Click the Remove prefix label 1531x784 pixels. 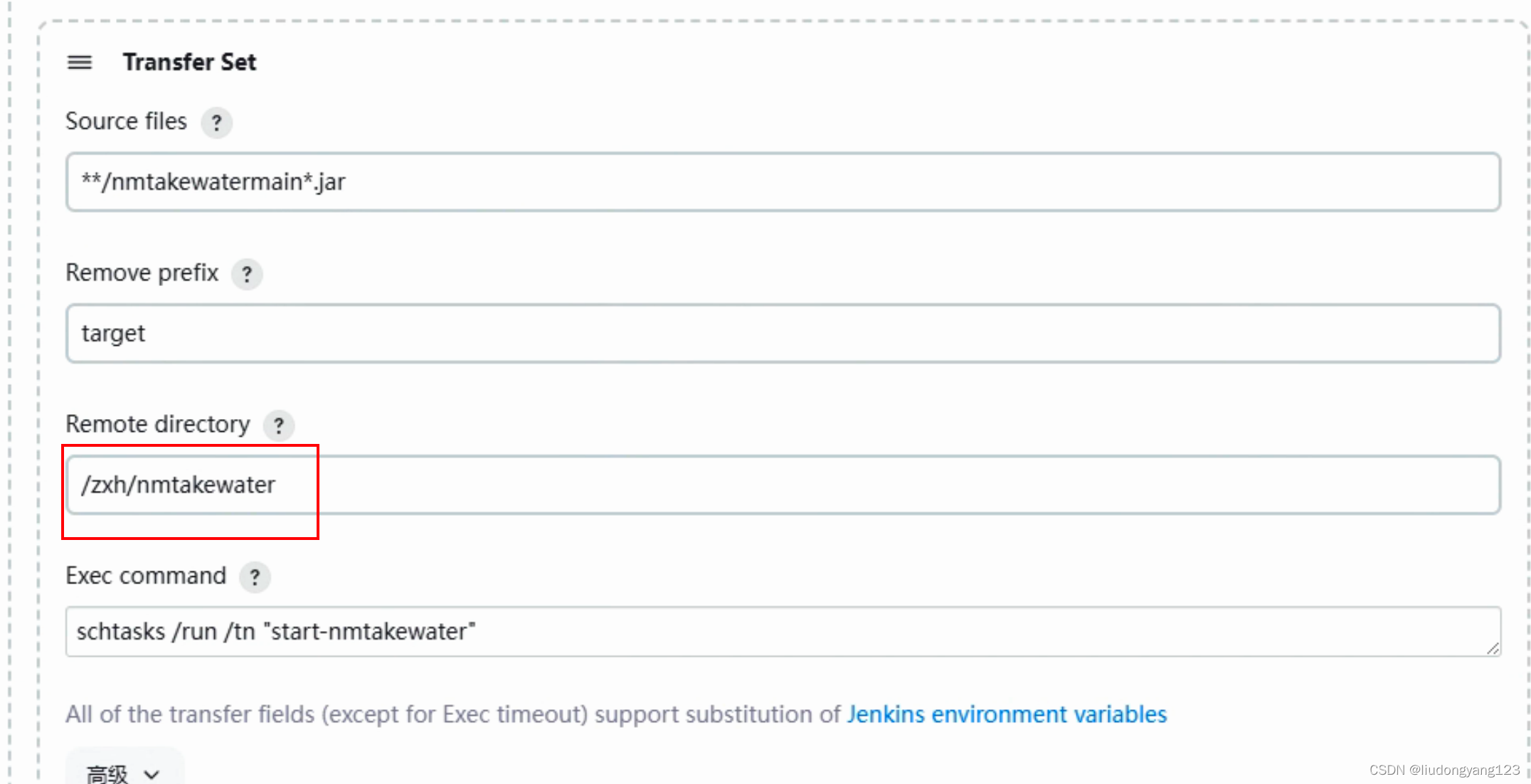142,273
